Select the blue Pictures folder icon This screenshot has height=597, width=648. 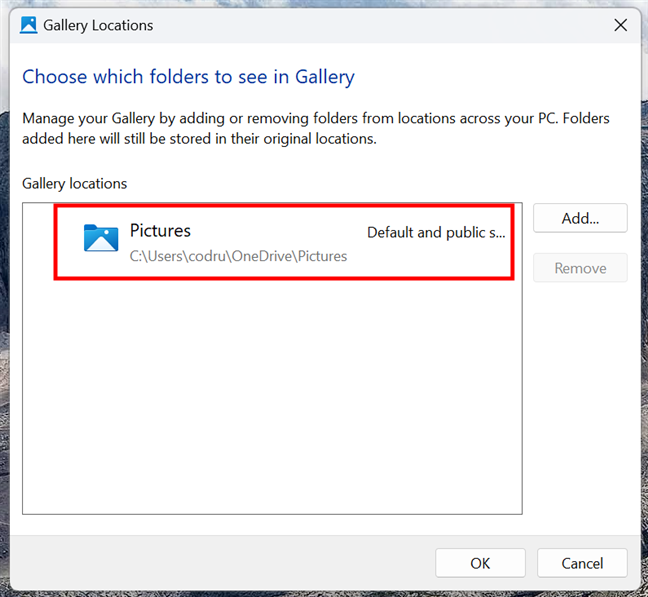coord(101,238)
